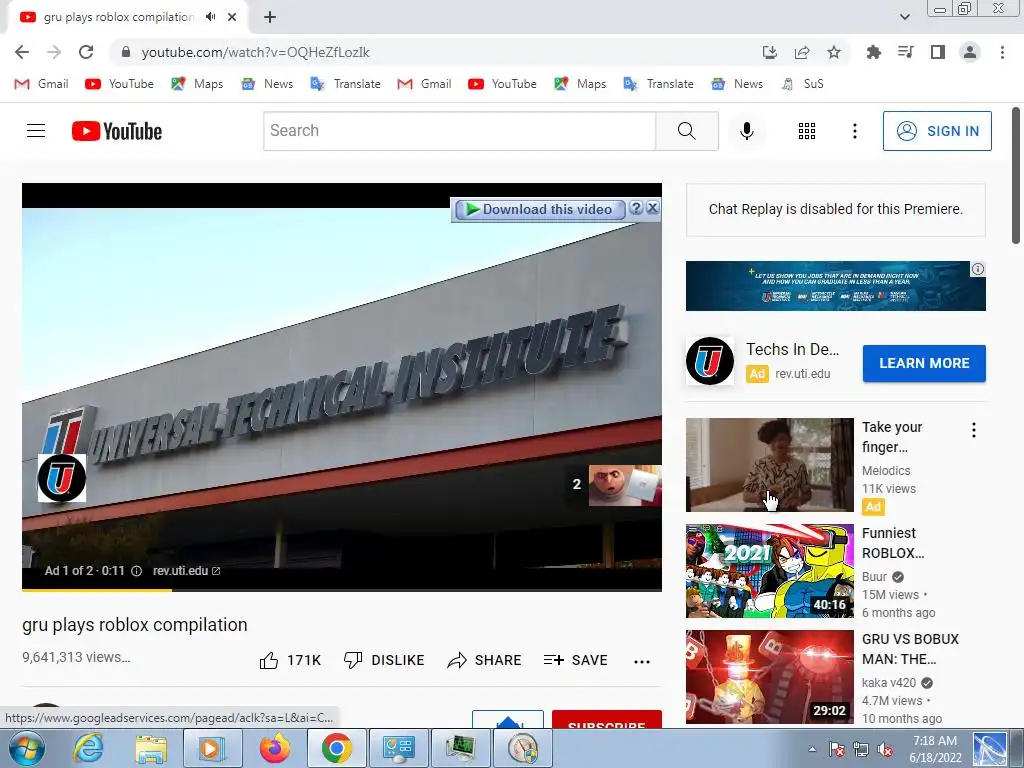This screenshot has width=1024, height=768.
Task: Open a new browser tab
Action: pos(270,17)
